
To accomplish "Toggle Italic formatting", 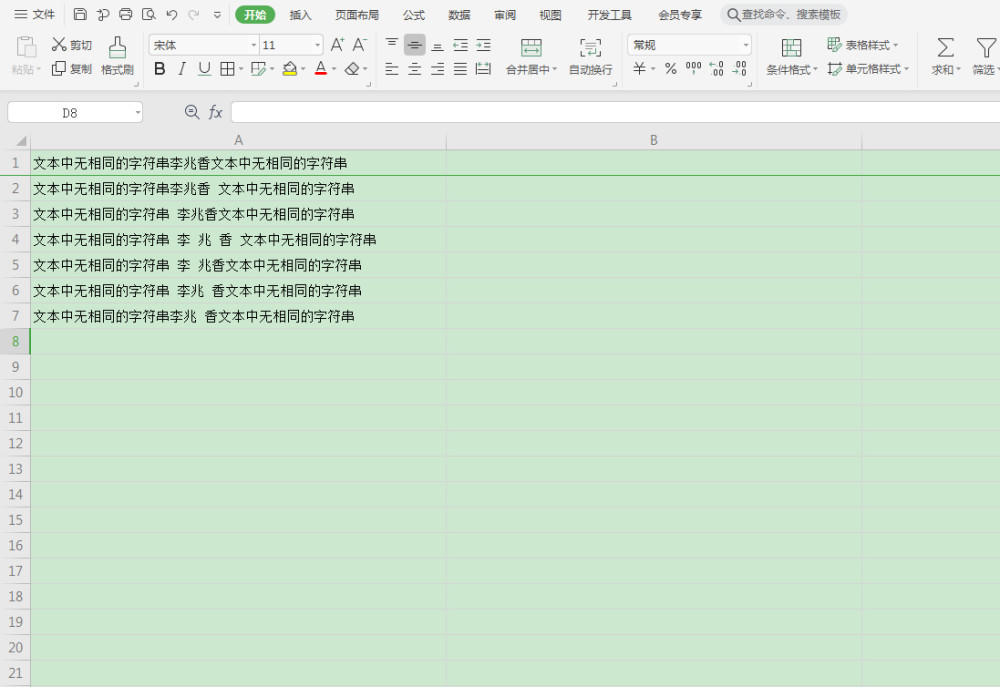I will (182, 68).
